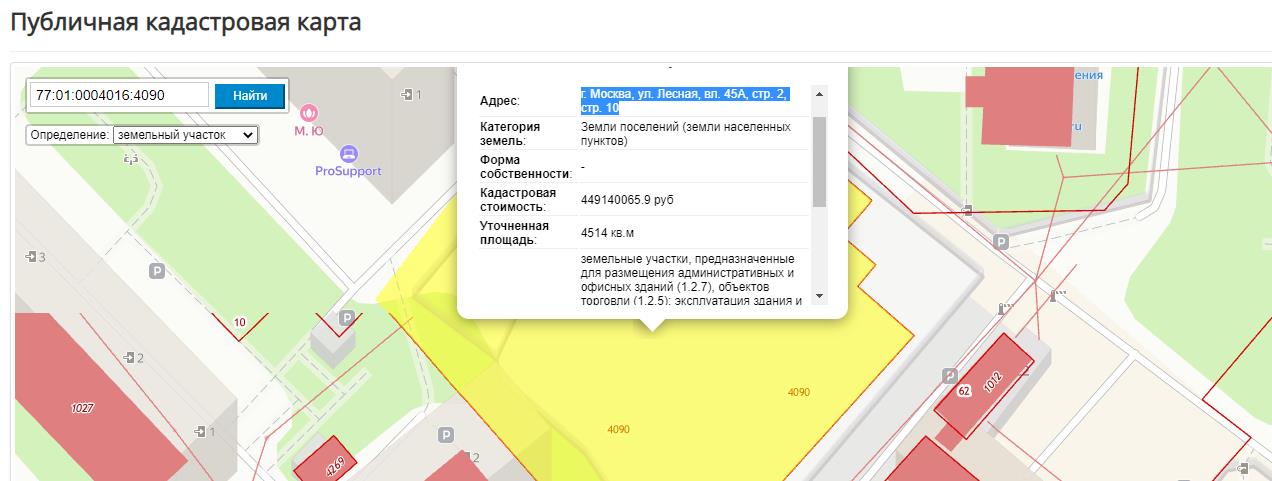
Task: Click the highlighted address text in popup
Action: 684,101
